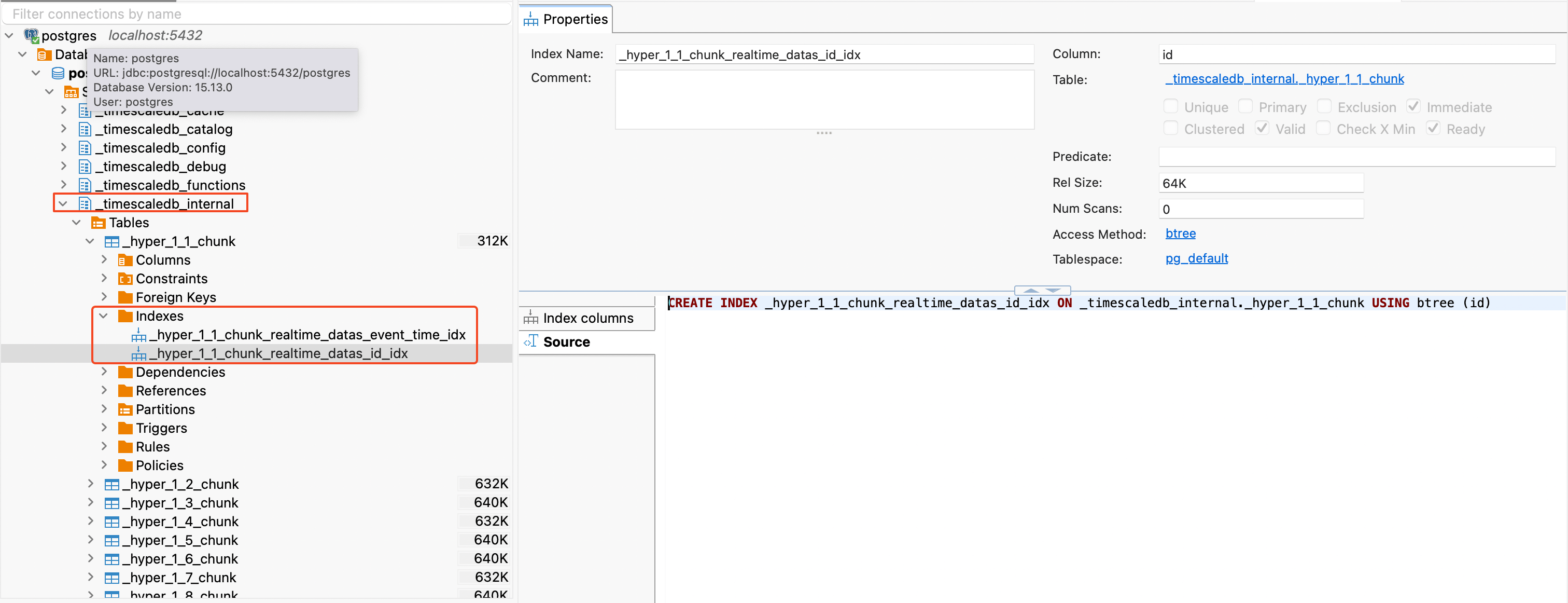Select the Properties tab

[566, 20]
